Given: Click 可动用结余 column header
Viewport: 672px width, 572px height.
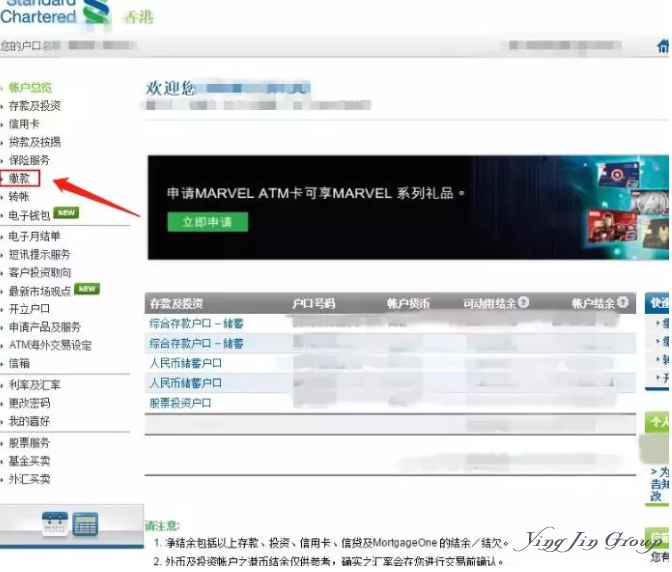Looking at the screenshot, I should pyautogui.click(x=490, y=304).
